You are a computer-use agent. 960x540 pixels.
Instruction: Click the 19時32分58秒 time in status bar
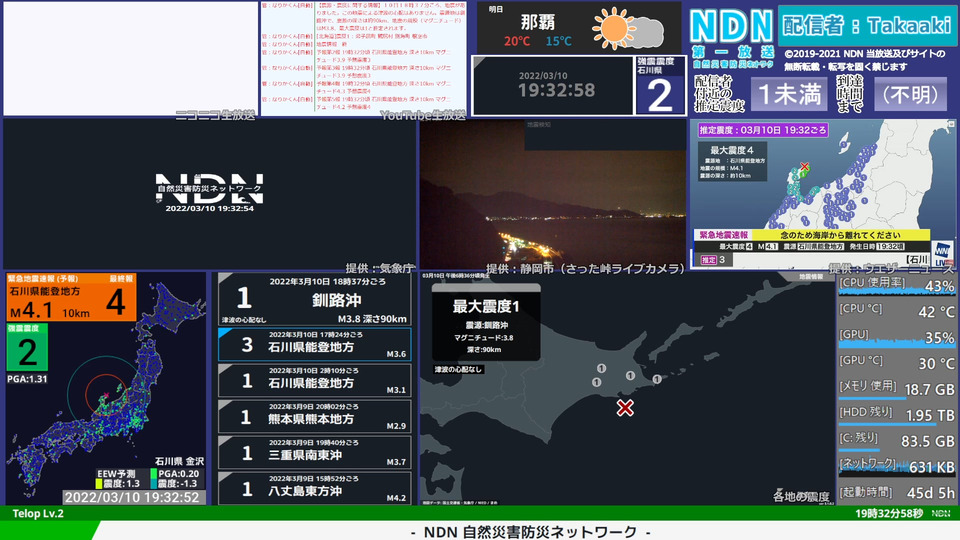pos(889,514)
